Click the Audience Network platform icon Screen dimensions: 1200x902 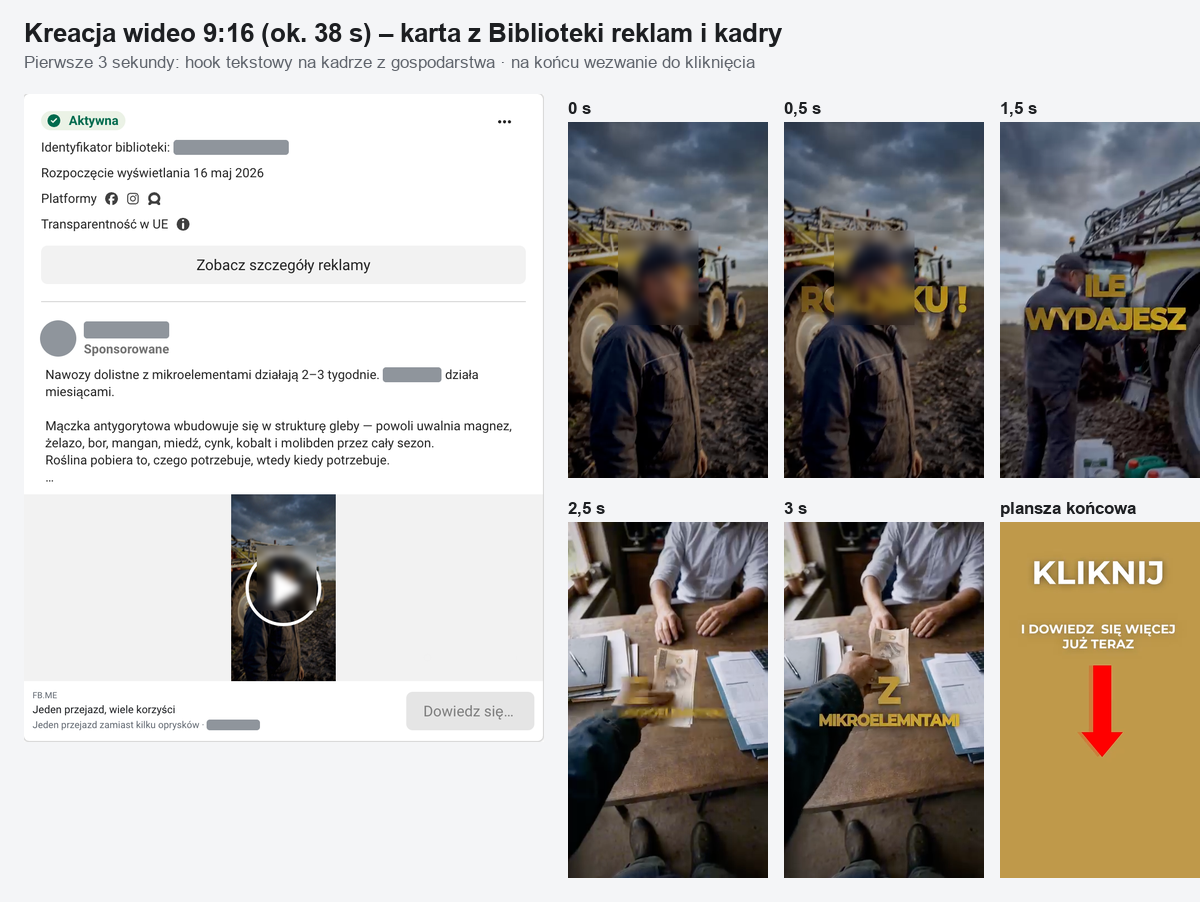(155, 199)
